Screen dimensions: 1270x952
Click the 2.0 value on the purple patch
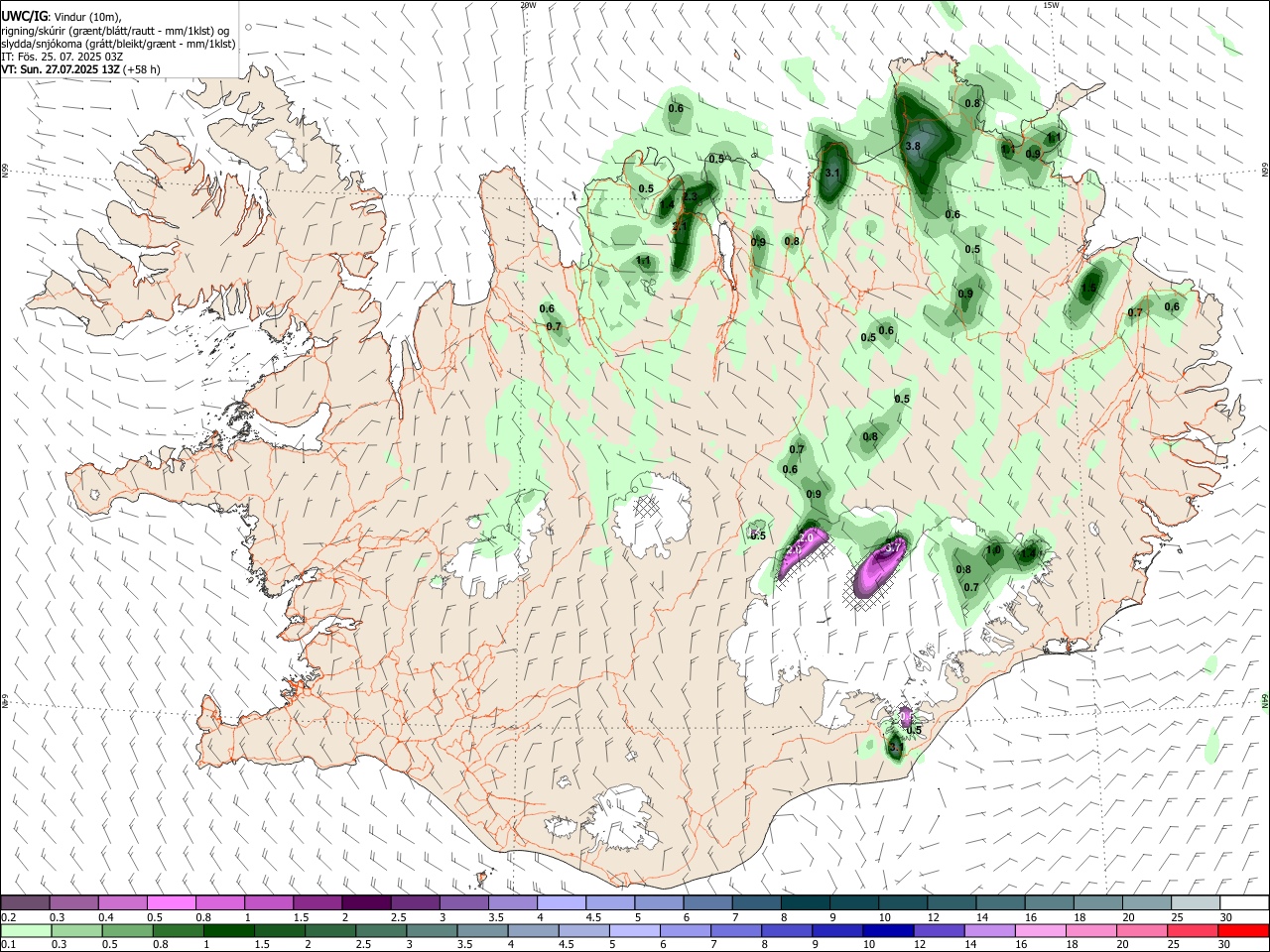tap(806, 536)
